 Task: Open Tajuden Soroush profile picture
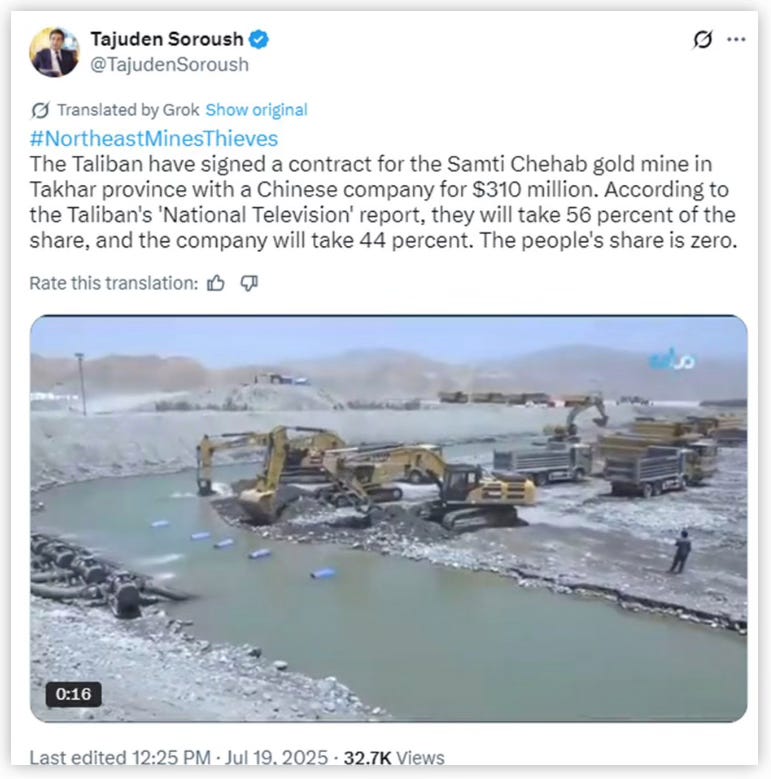click(x=54, y=52)
